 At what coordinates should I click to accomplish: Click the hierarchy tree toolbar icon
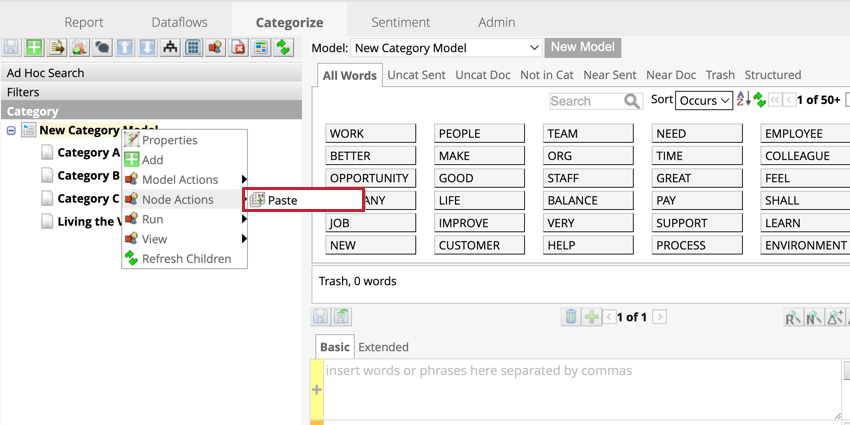[170, 48]
